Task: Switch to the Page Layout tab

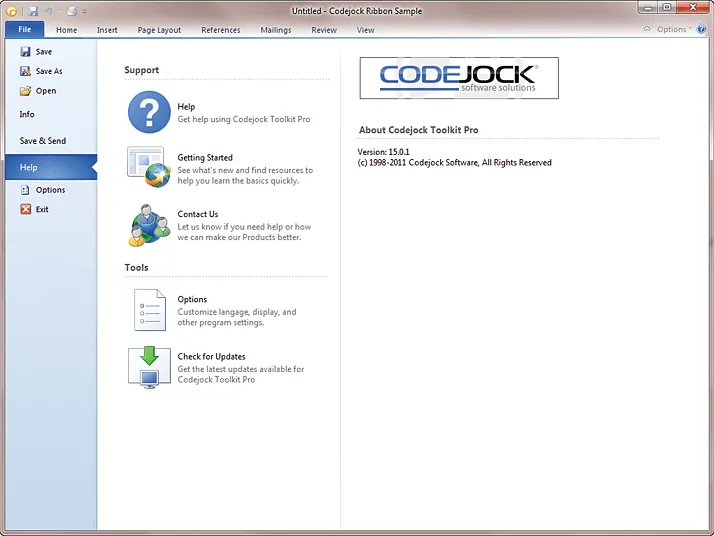Action: click(159, 30)
